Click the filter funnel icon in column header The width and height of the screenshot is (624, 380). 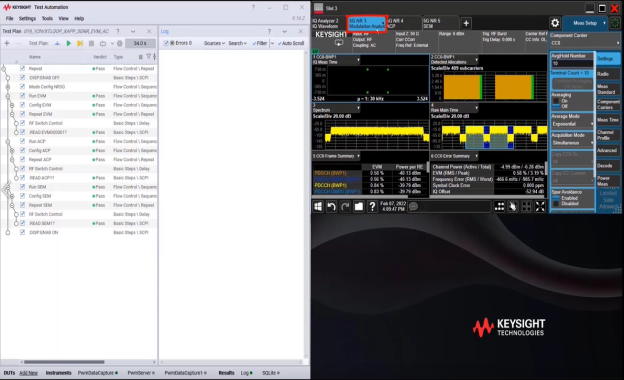point(148,57)
